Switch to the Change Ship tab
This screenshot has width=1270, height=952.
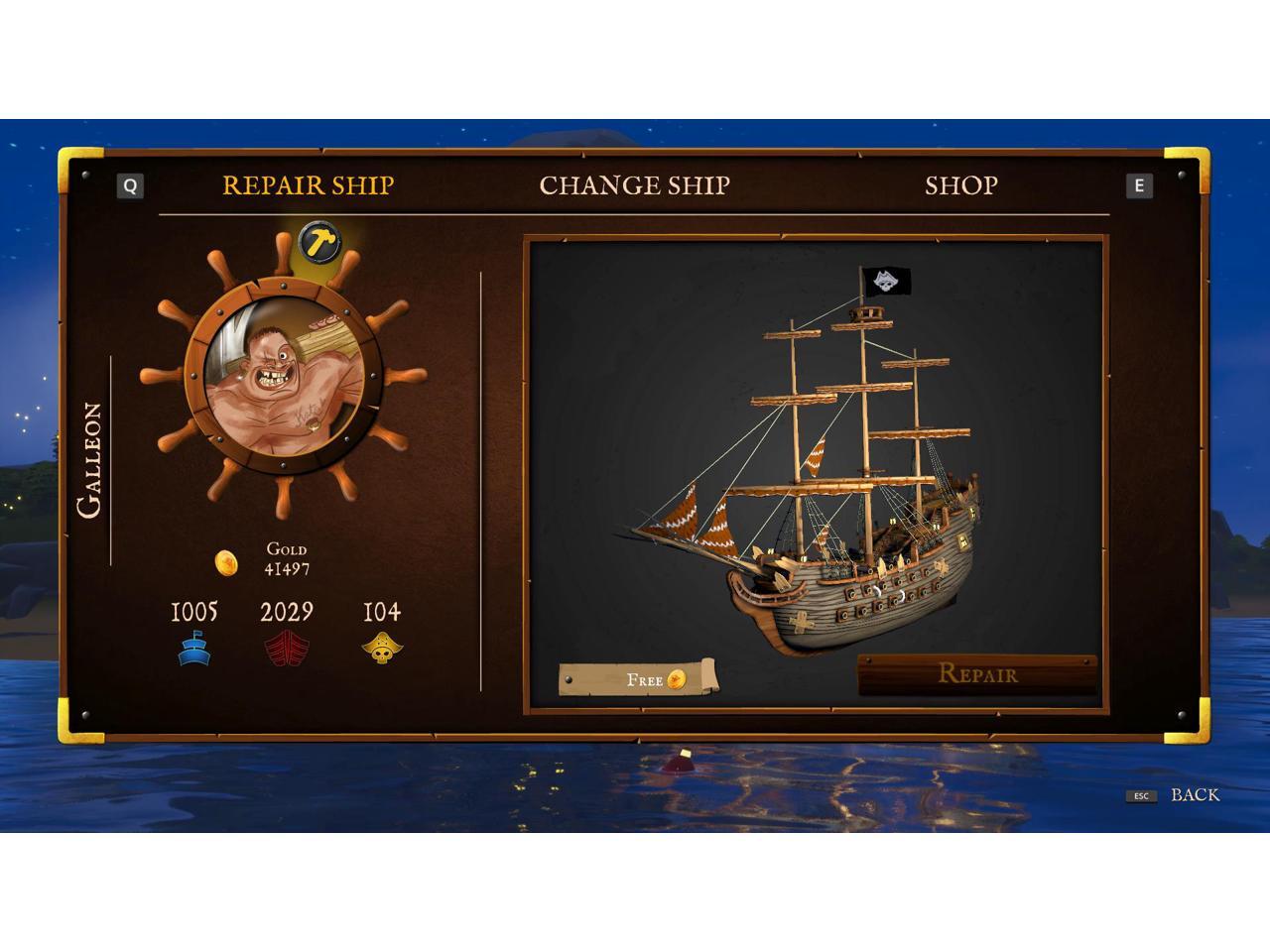click(x=635, y=185)
